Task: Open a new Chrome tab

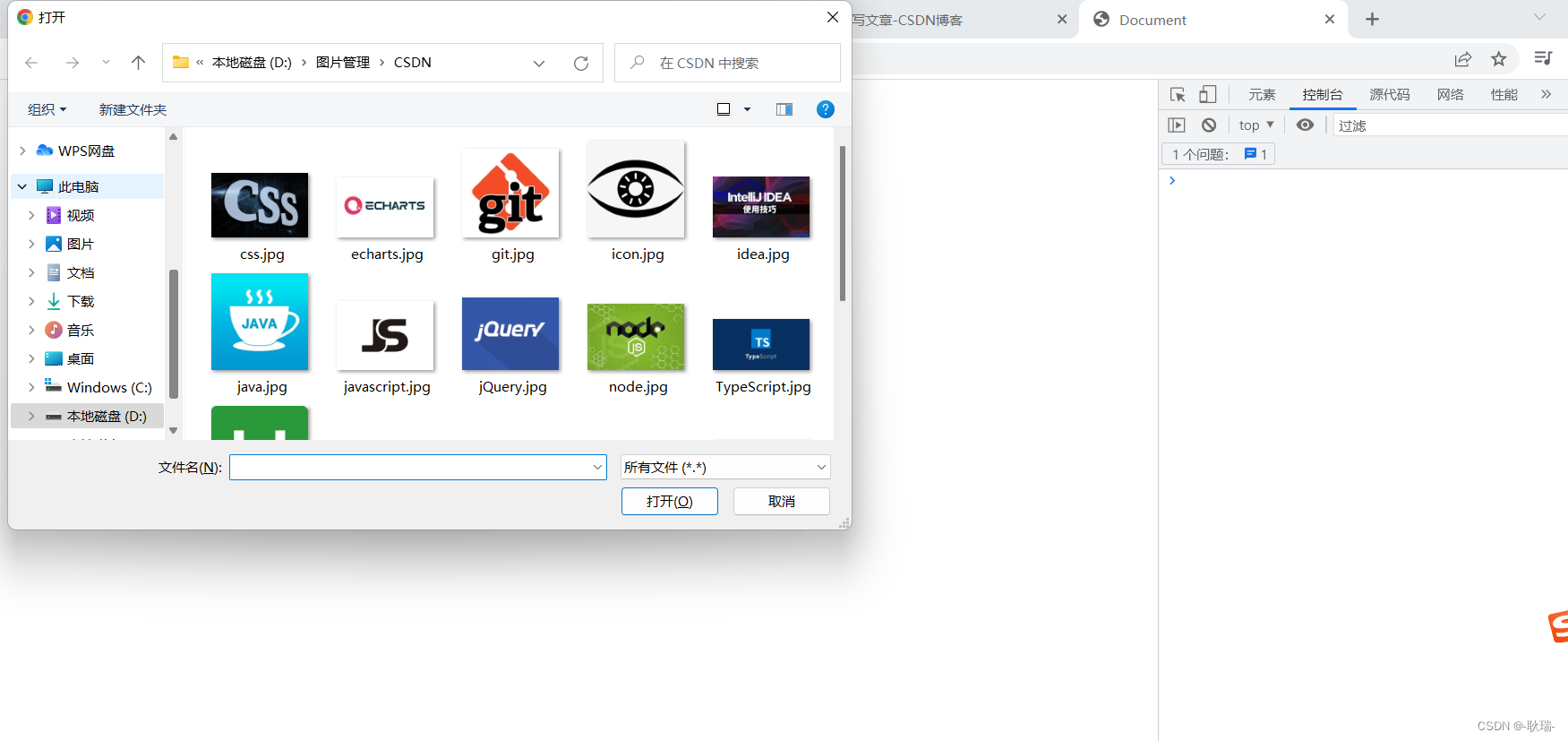Action: pos(1372,20)
